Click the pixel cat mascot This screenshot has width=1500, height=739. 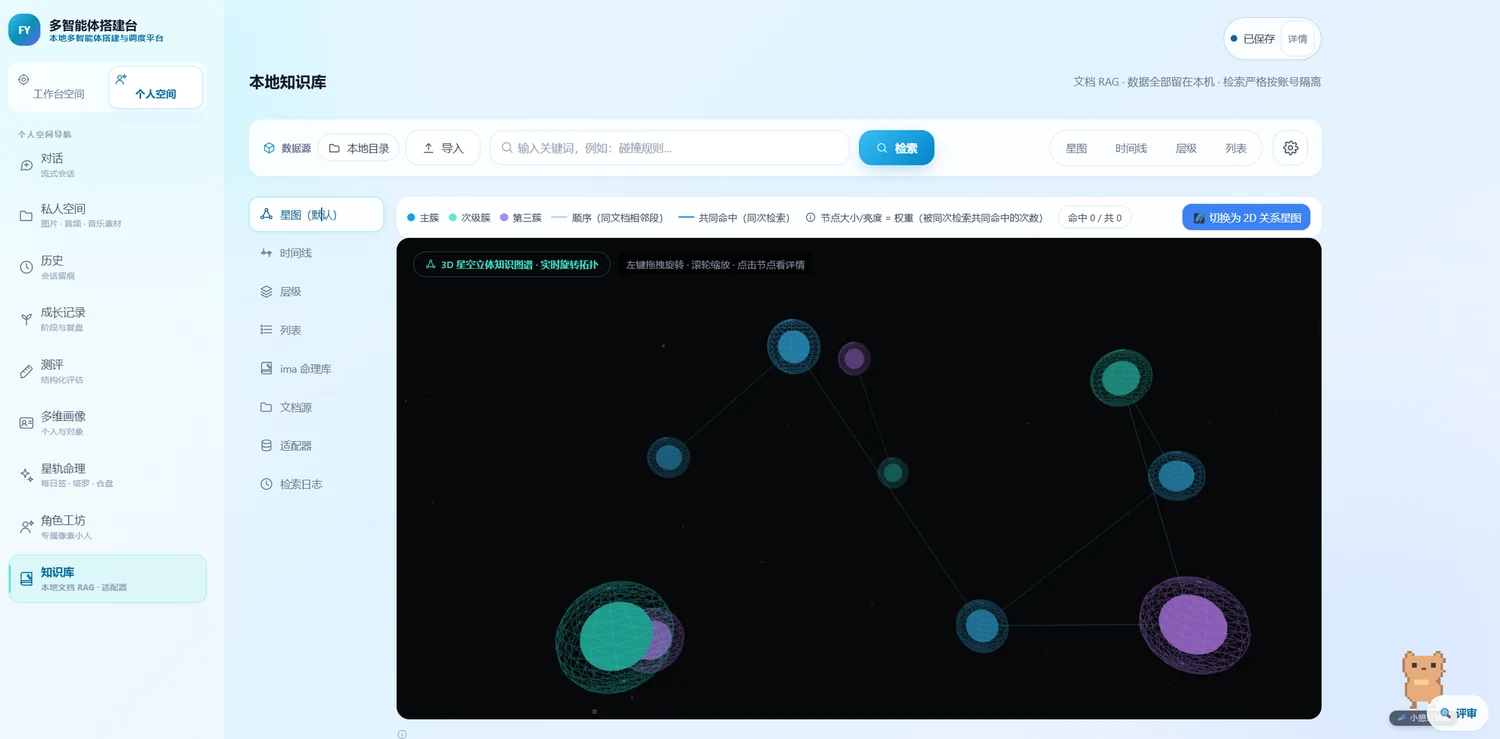1423,678
